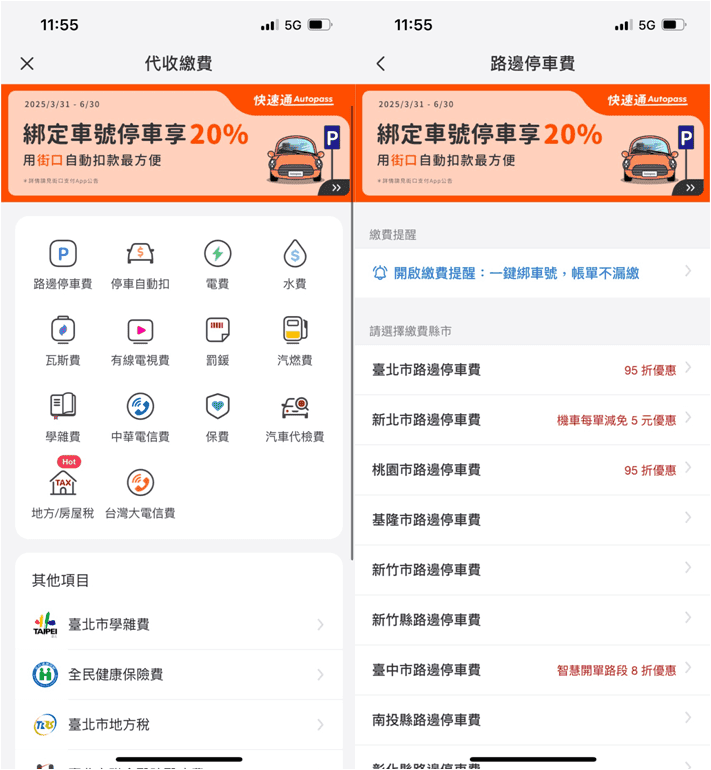The height and width of the screenshot is (770, 711).
Task: Open 台灣大電信費 orange phone icon
Action: (x=140, y=483)
